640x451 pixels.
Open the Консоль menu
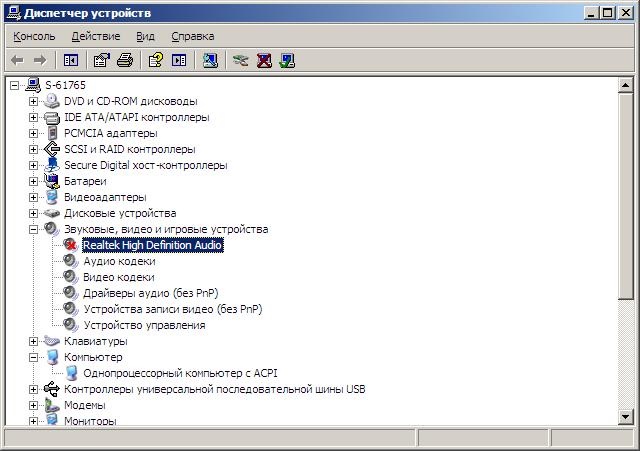point(34,36)
